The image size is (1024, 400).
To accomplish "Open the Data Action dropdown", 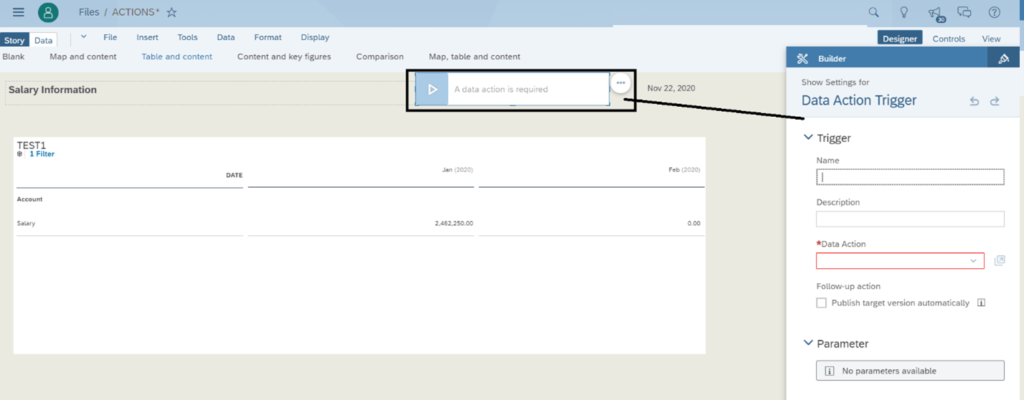I will pos(900,261).
